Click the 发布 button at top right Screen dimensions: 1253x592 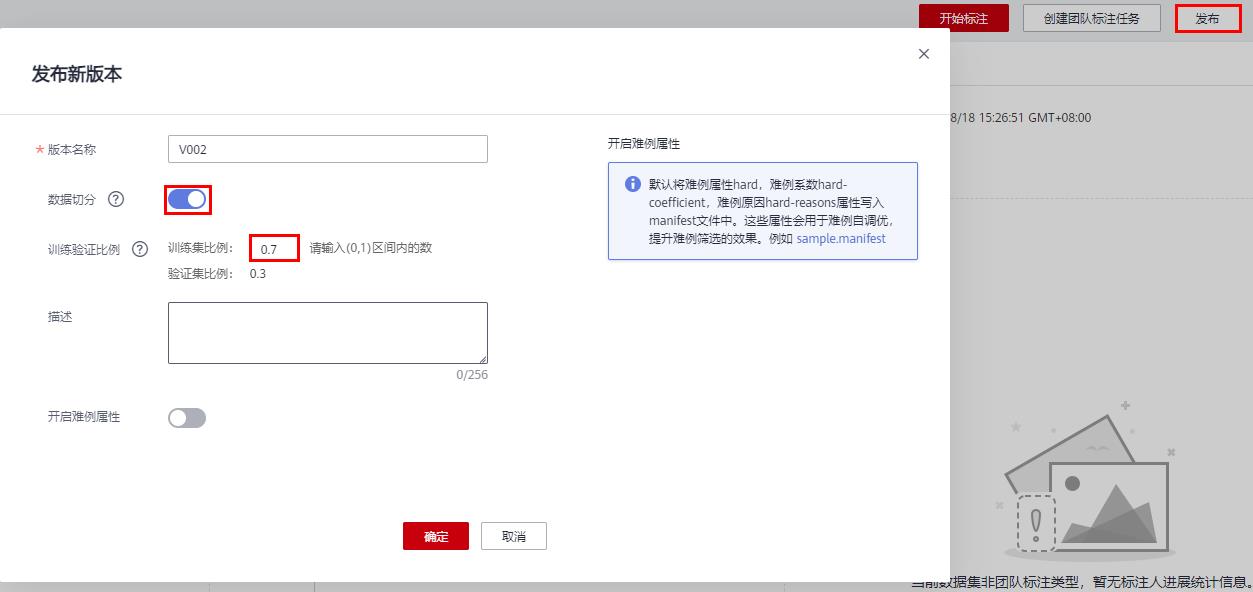coord(1207,18)
